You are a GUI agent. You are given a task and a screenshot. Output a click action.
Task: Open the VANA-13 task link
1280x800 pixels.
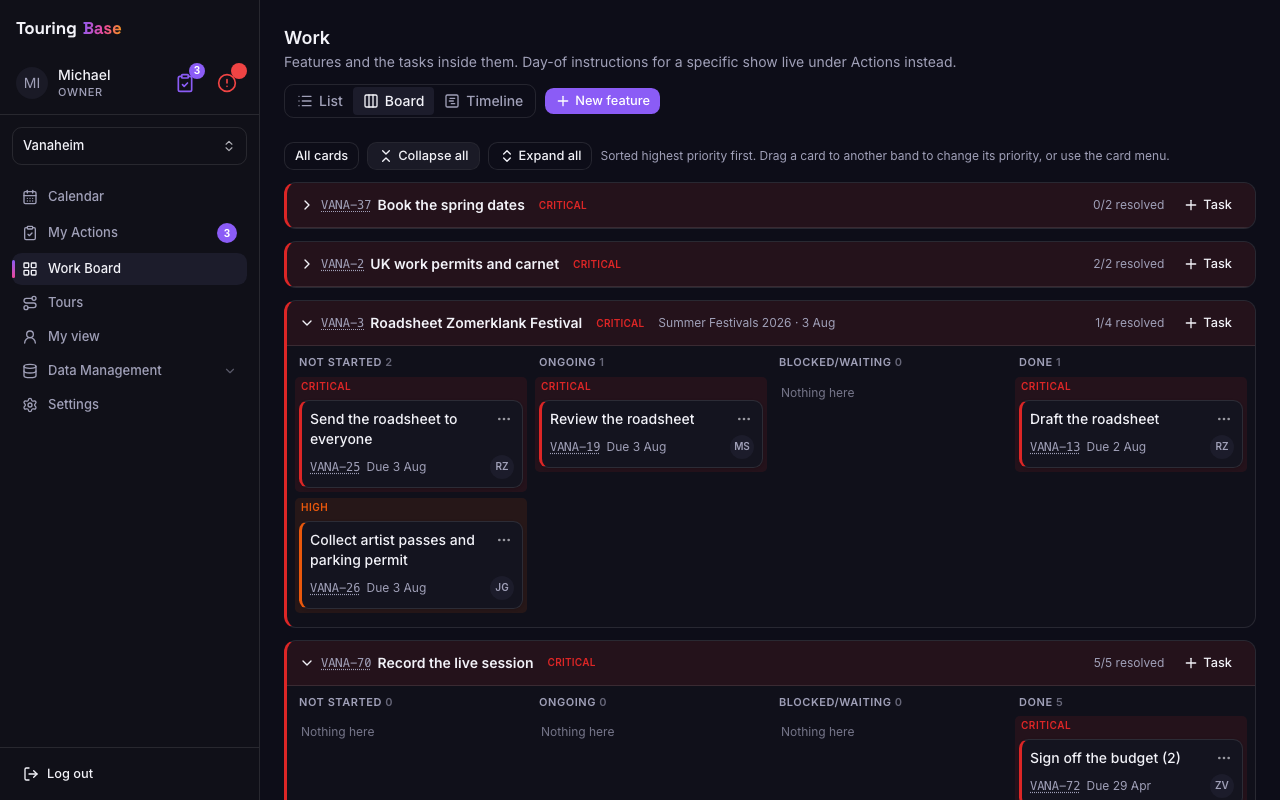tap(1055, 447)
